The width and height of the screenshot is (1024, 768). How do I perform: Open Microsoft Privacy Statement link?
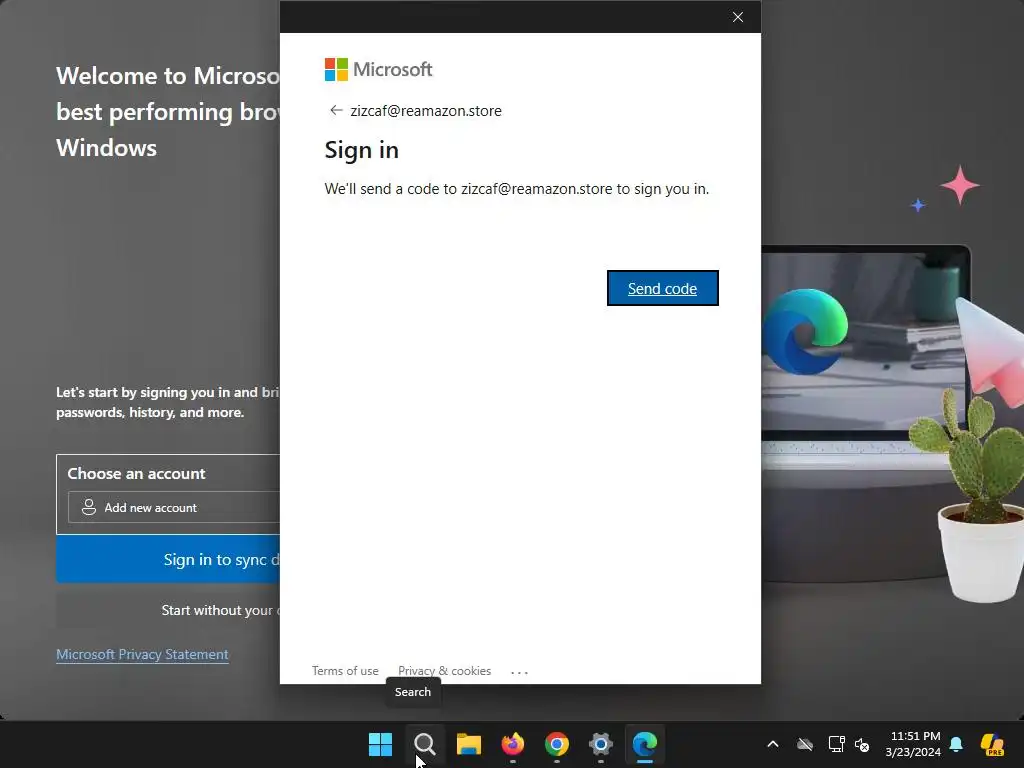click(x=142, y=654)
